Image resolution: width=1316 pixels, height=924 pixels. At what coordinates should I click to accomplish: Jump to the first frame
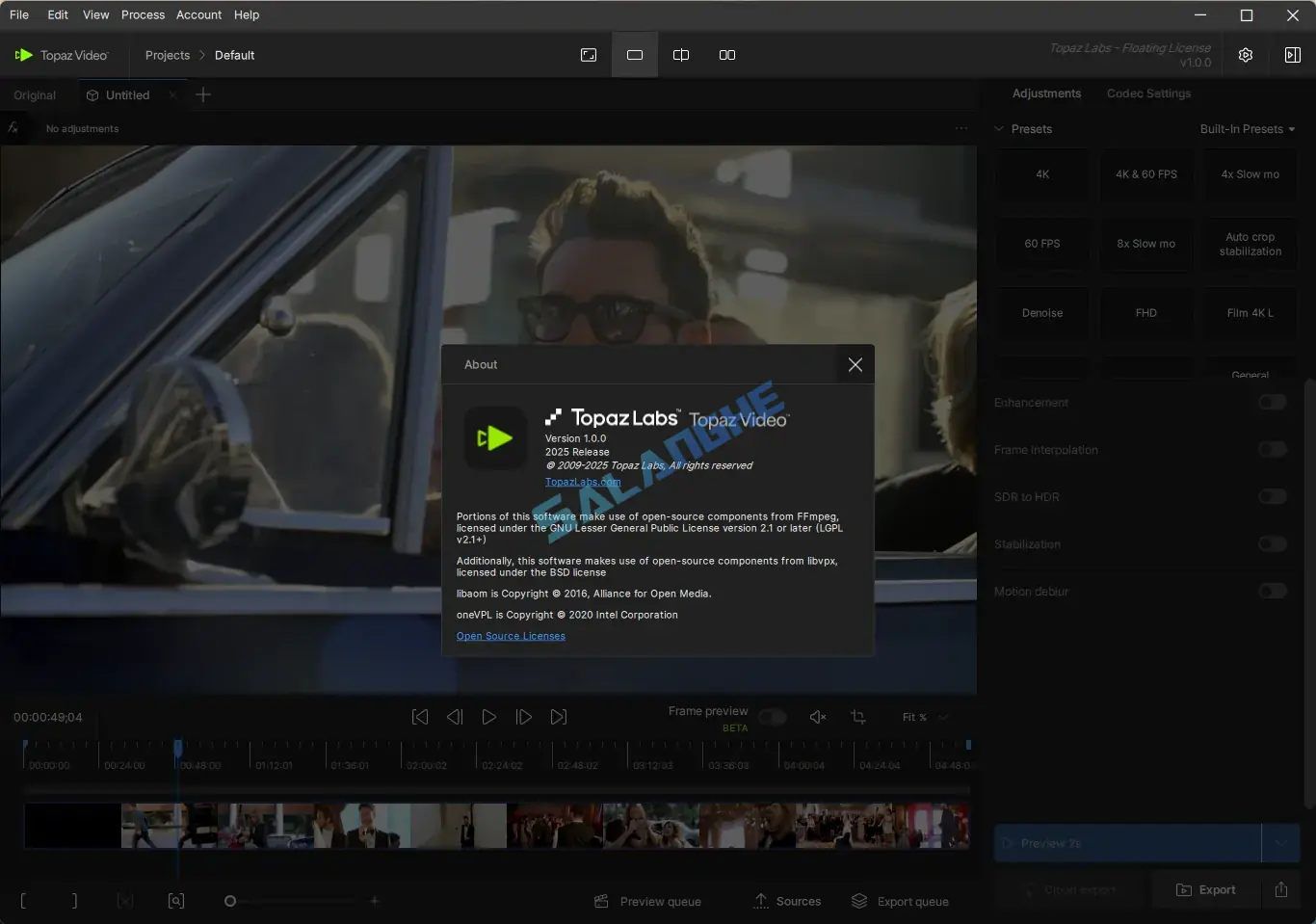pos(420,717)
